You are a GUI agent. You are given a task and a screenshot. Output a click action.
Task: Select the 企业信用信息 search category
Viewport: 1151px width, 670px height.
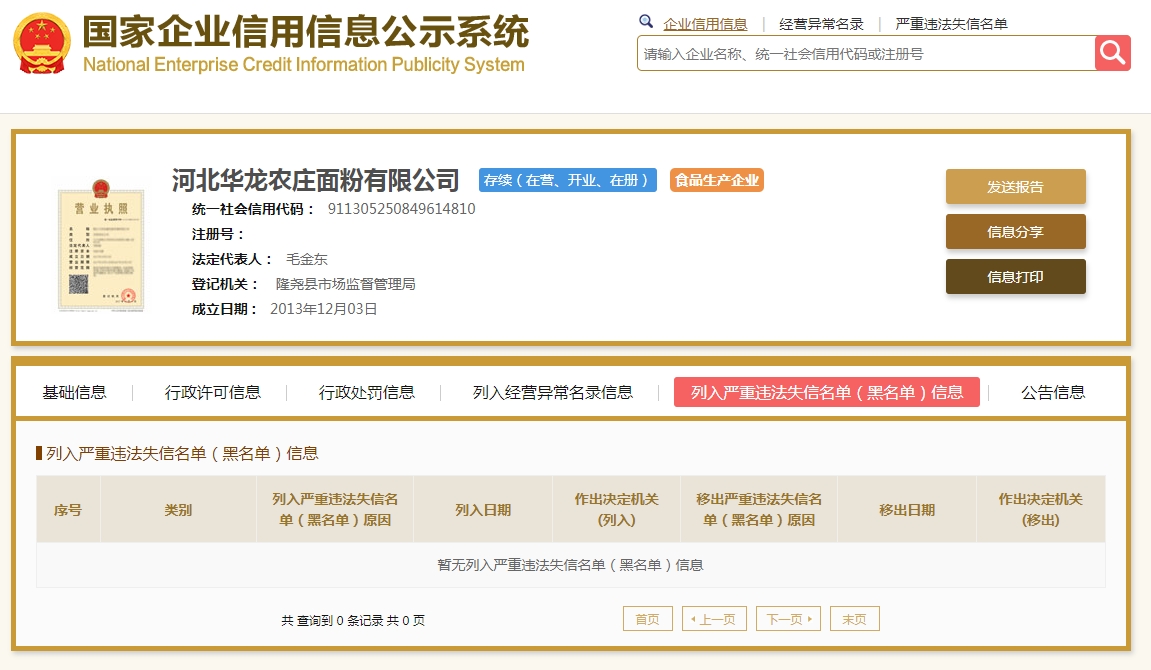(x=705, y=24)
